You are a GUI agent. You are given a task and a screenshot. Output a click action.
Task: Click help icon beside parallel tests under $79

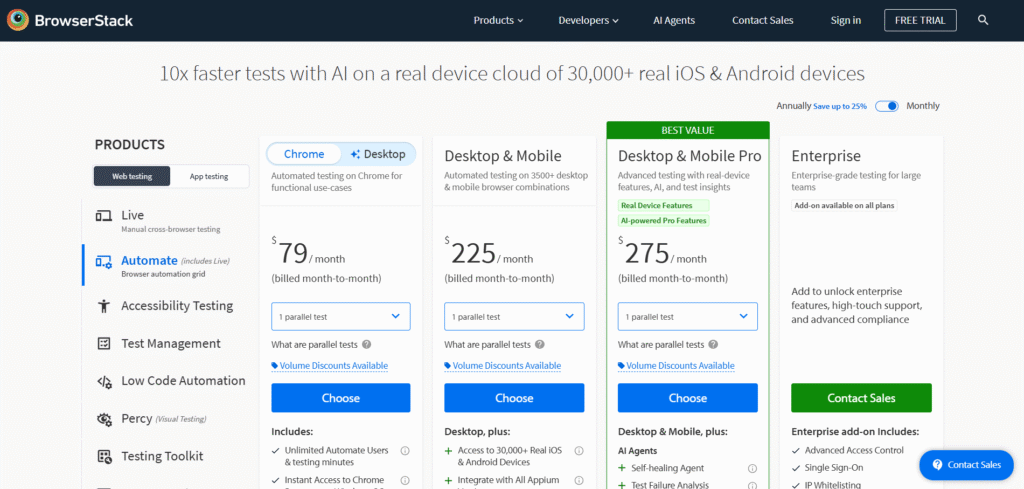tap(366, 345)
